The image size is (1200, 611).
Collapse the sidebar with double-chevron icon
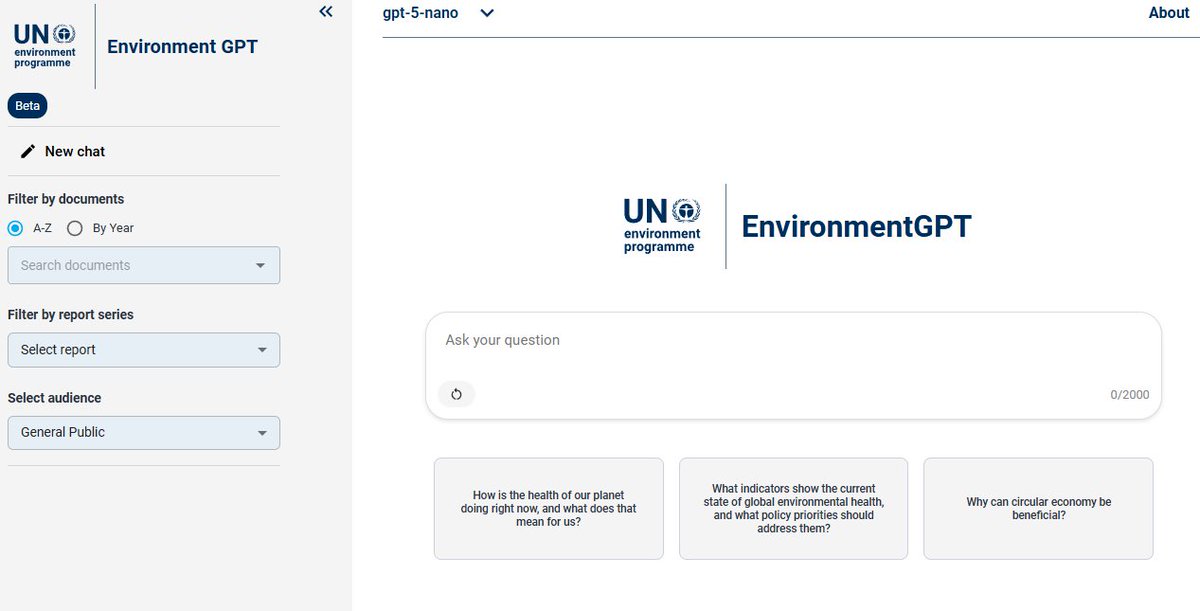coord(325,12)
